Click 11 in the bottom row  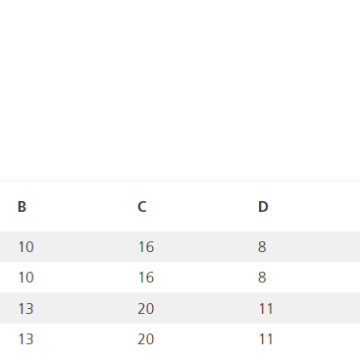(x=266, y=339)
